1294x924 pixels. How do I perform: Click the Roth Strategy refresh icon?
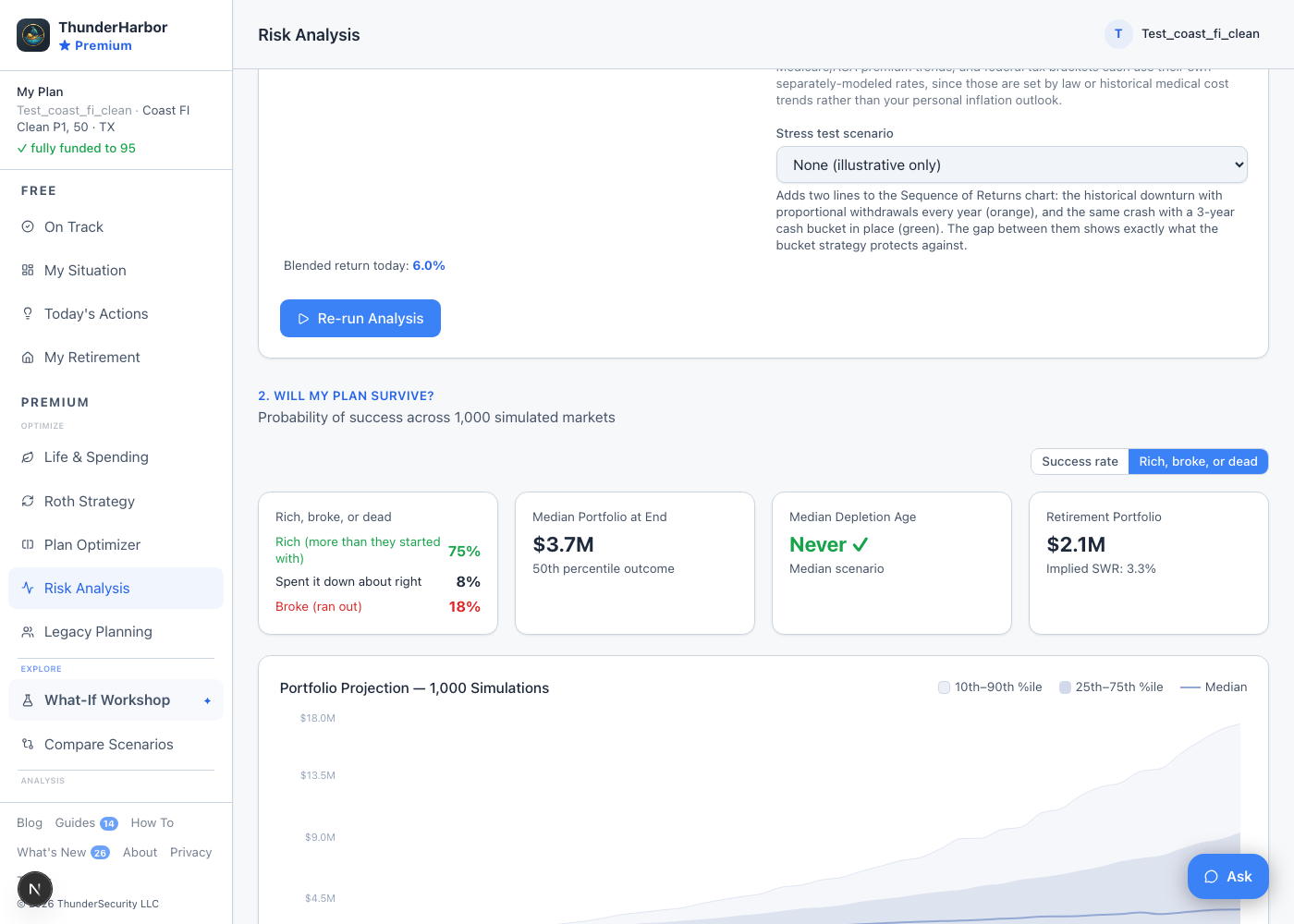[x=28, y=501]
